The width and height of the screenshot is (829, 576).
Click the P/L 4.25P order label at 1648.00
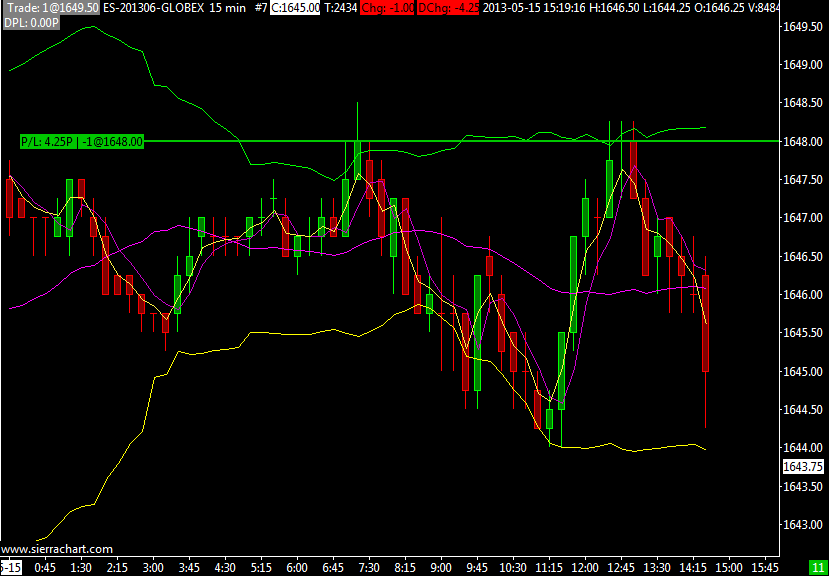(x=81, y=141)
